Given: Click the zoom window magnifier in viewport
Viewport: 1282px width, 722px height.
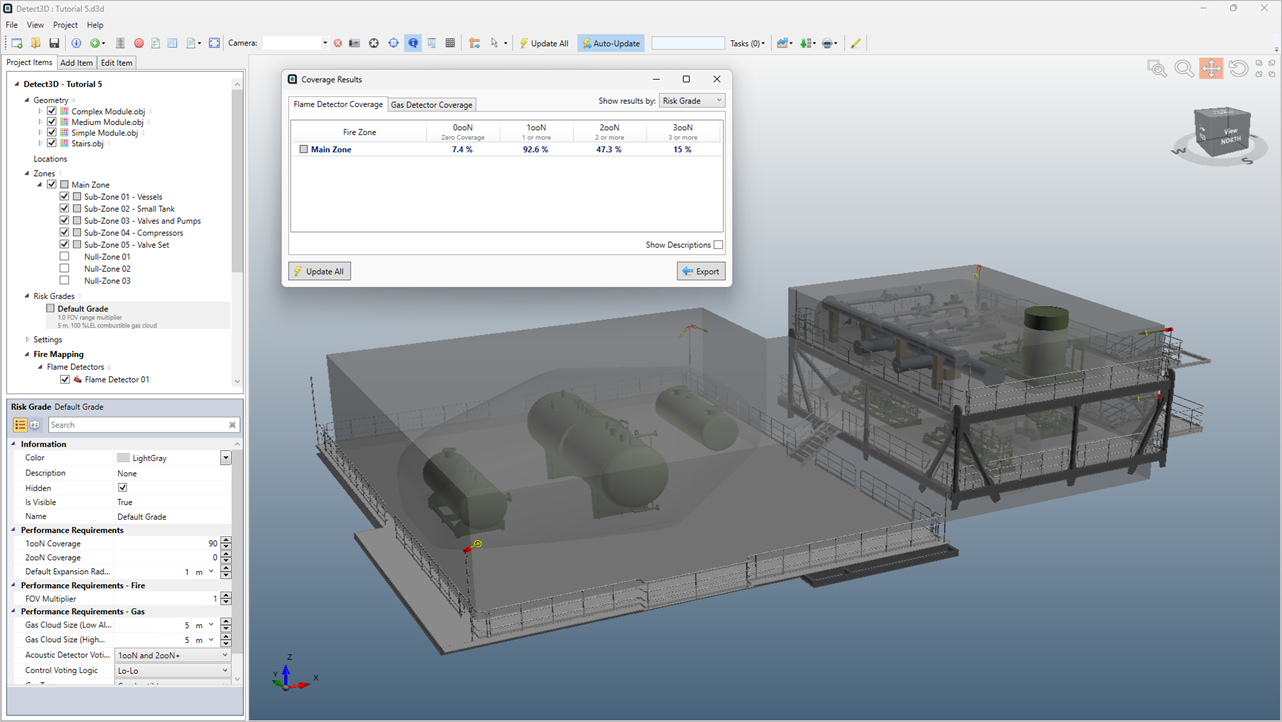Looking at the screenshot, I should [x=1157, y=69].
